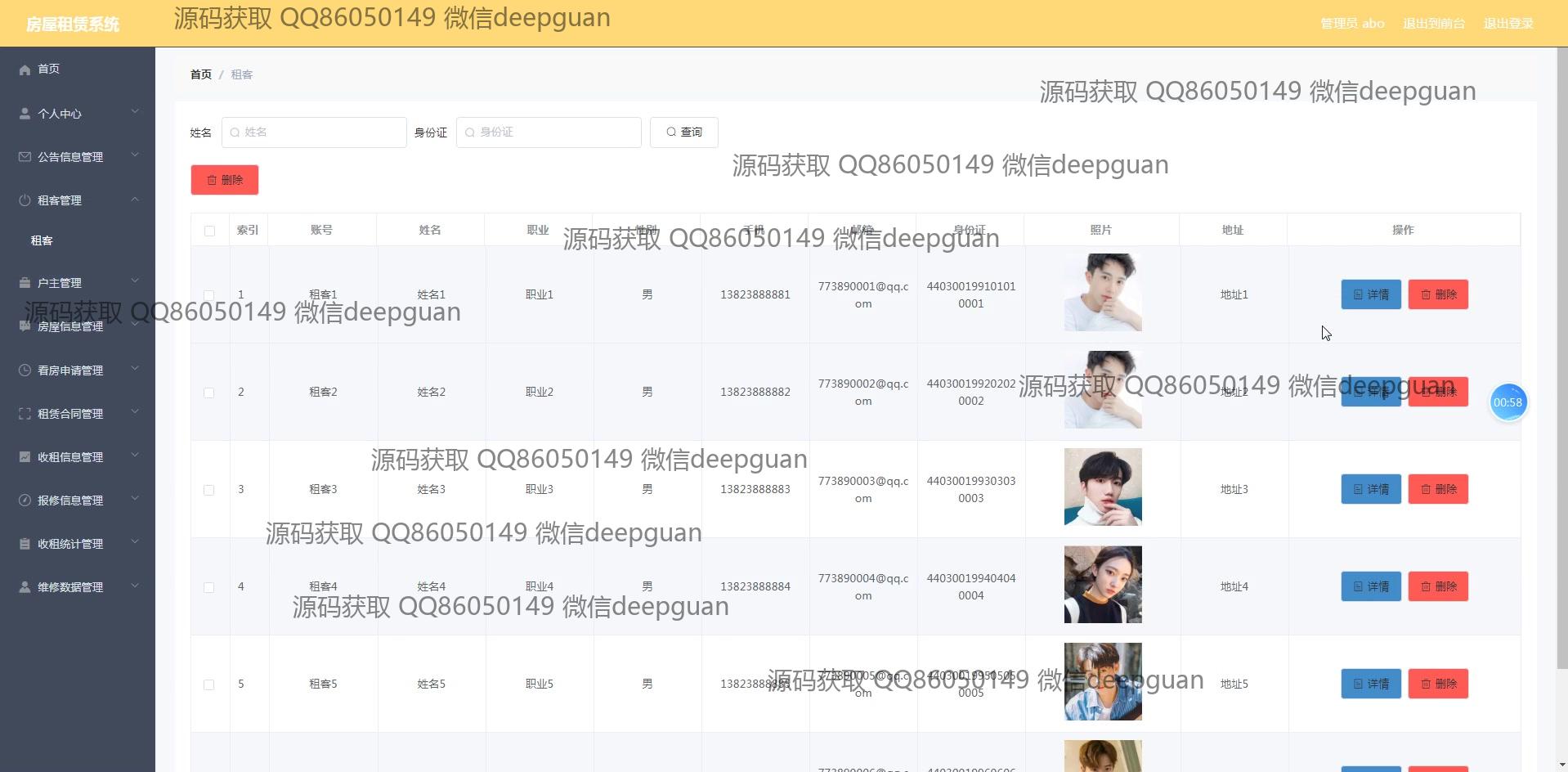Click 首页 in the breadcrumb

pyautogui.click(x=201, y=74)
